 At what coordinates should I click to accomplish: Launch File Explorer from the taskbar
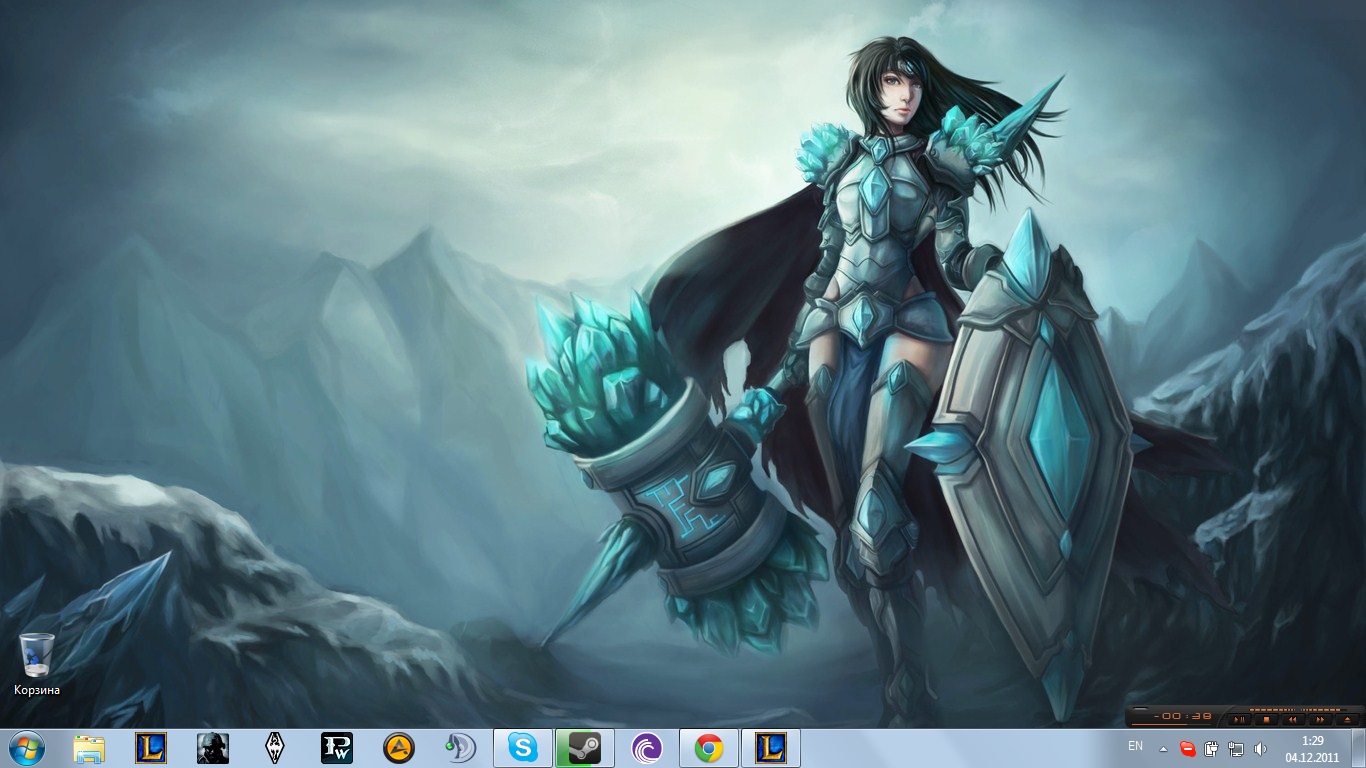(89, 748)
